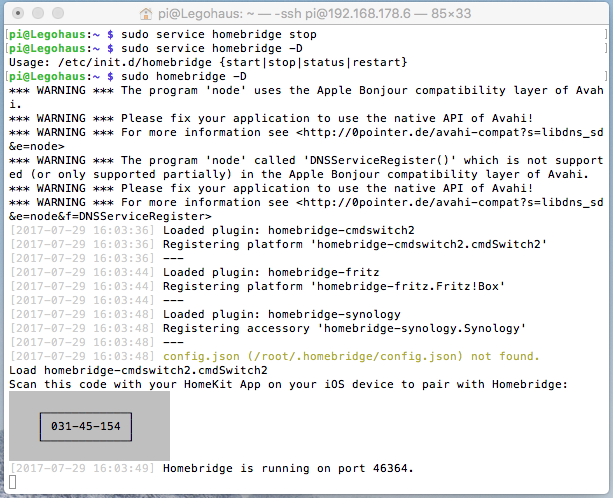The width and height of the screenshot is (613, 498).
Task: Click the terminal cursor block at bottom
Action: pyautogui.click(x=13, y=482)
